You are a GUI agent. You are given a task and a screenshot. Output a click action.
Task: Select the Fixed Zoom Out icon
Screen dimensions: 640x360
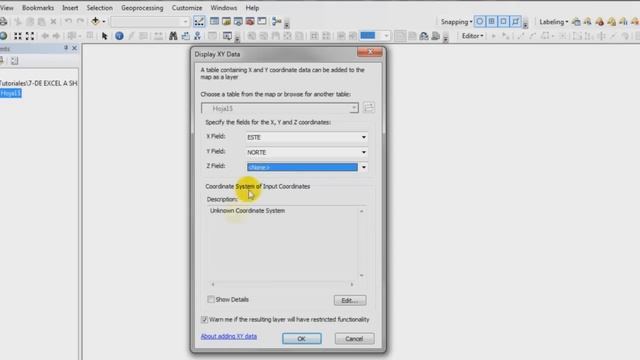[30, 36]
